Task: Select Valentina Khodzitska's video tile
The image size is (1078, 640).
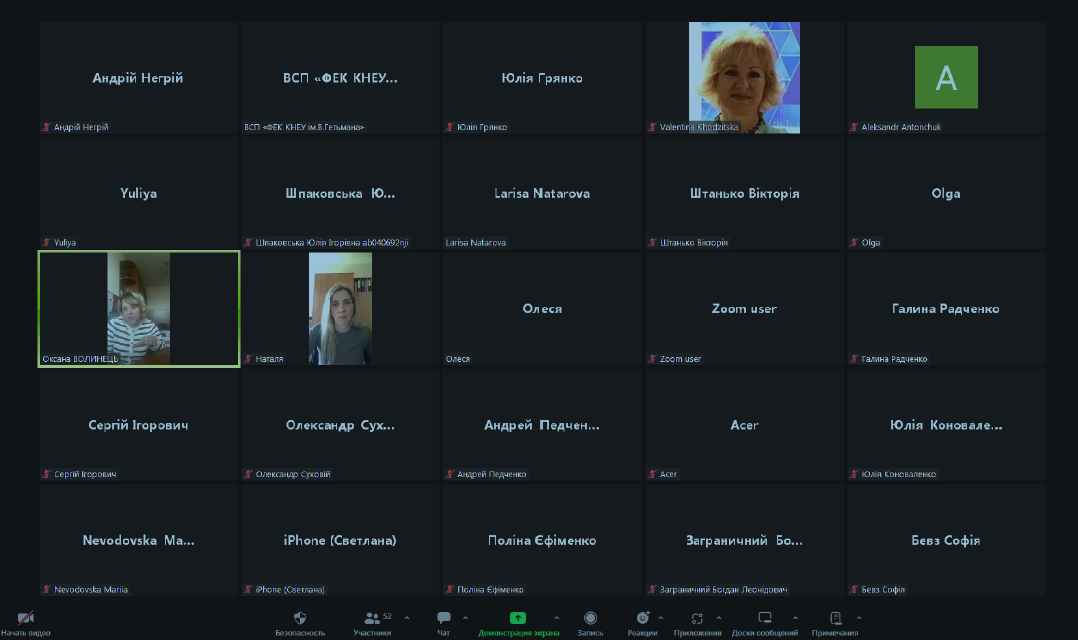Action: pyautogui.click(x=744, y=78)
